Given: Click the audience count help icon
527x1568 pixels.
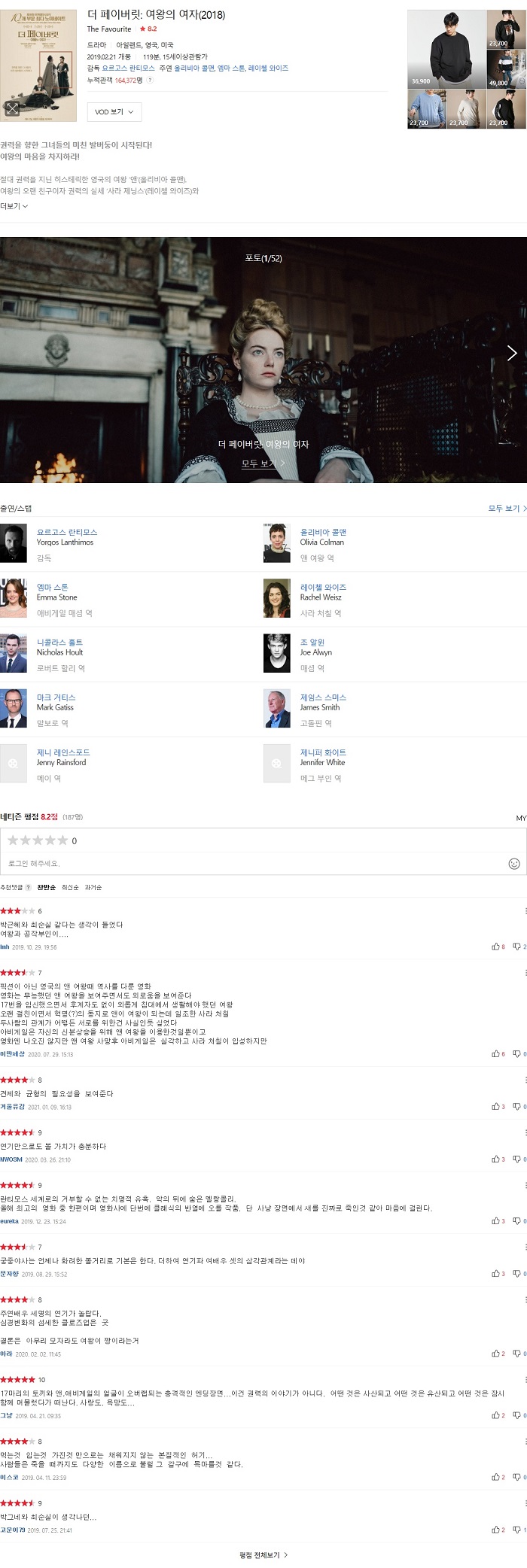Looking at the screenshot, I should [150, 80].
